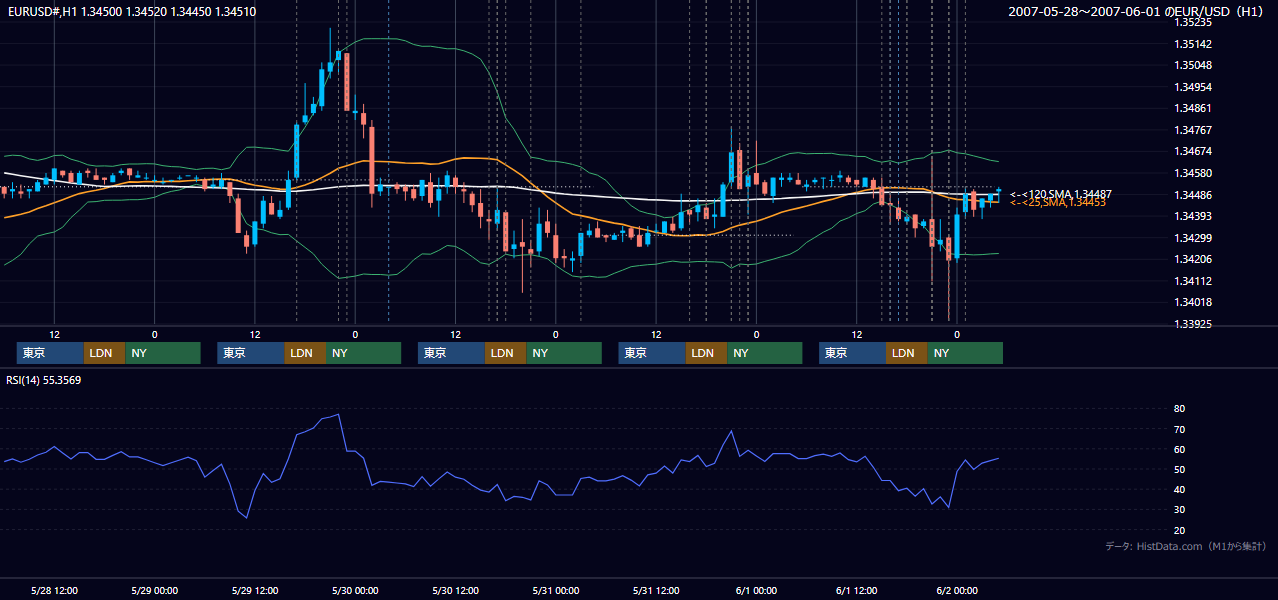Click price axis label 1.34018
Image resolution: width=1278 pixels, height=600 pixels.
[1193, 302]
